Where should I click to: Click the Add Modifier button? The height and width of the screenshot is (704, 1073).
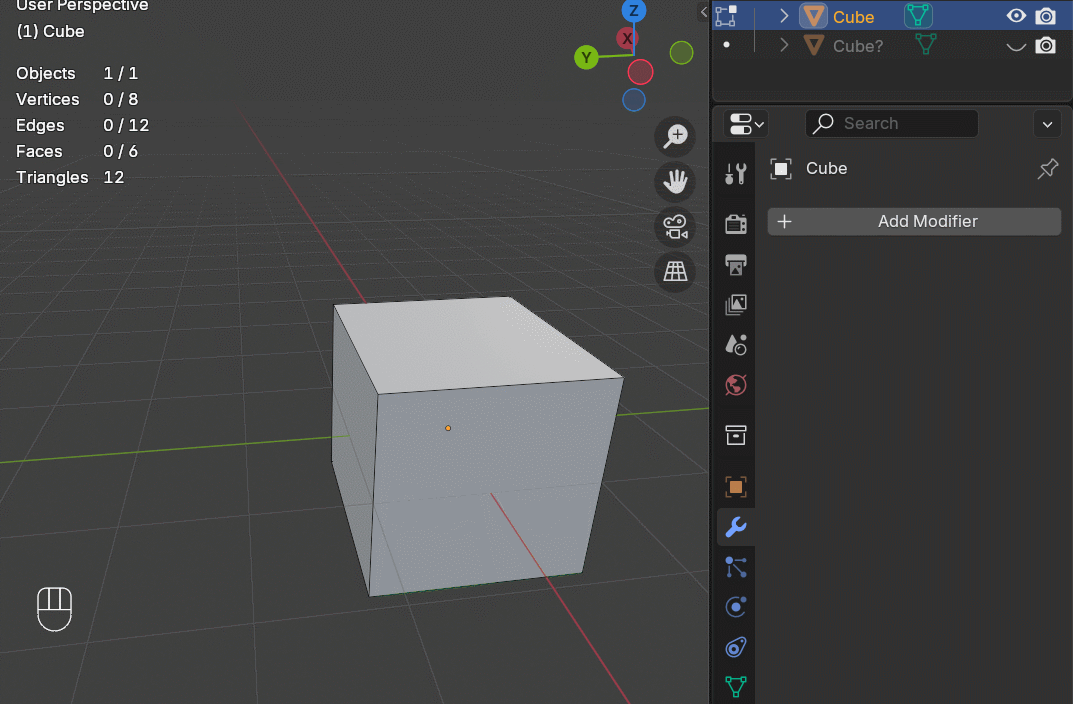(x=913, y=221)
